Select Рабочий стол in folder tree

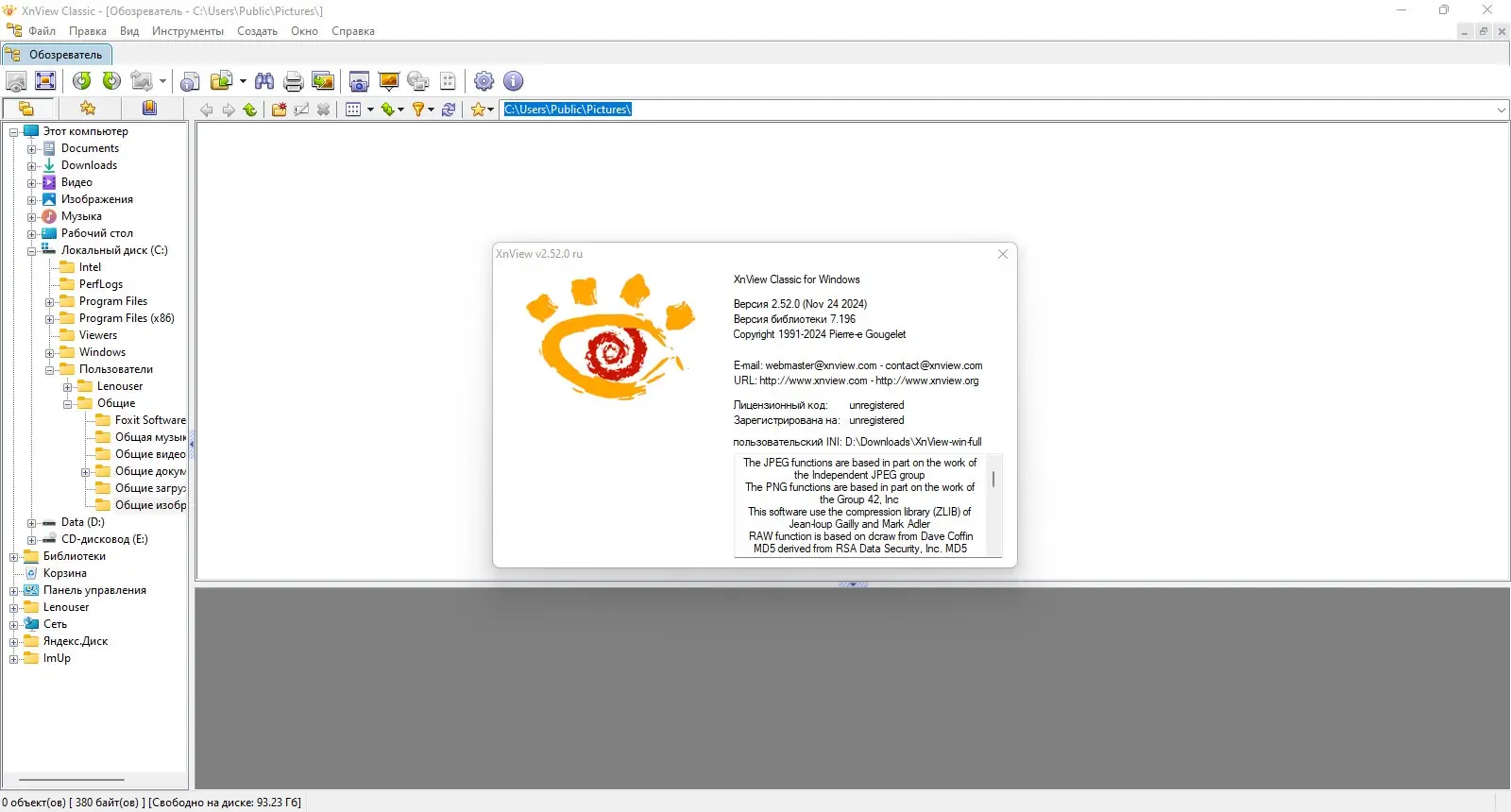pyautogui.click(x=97, y=233)
